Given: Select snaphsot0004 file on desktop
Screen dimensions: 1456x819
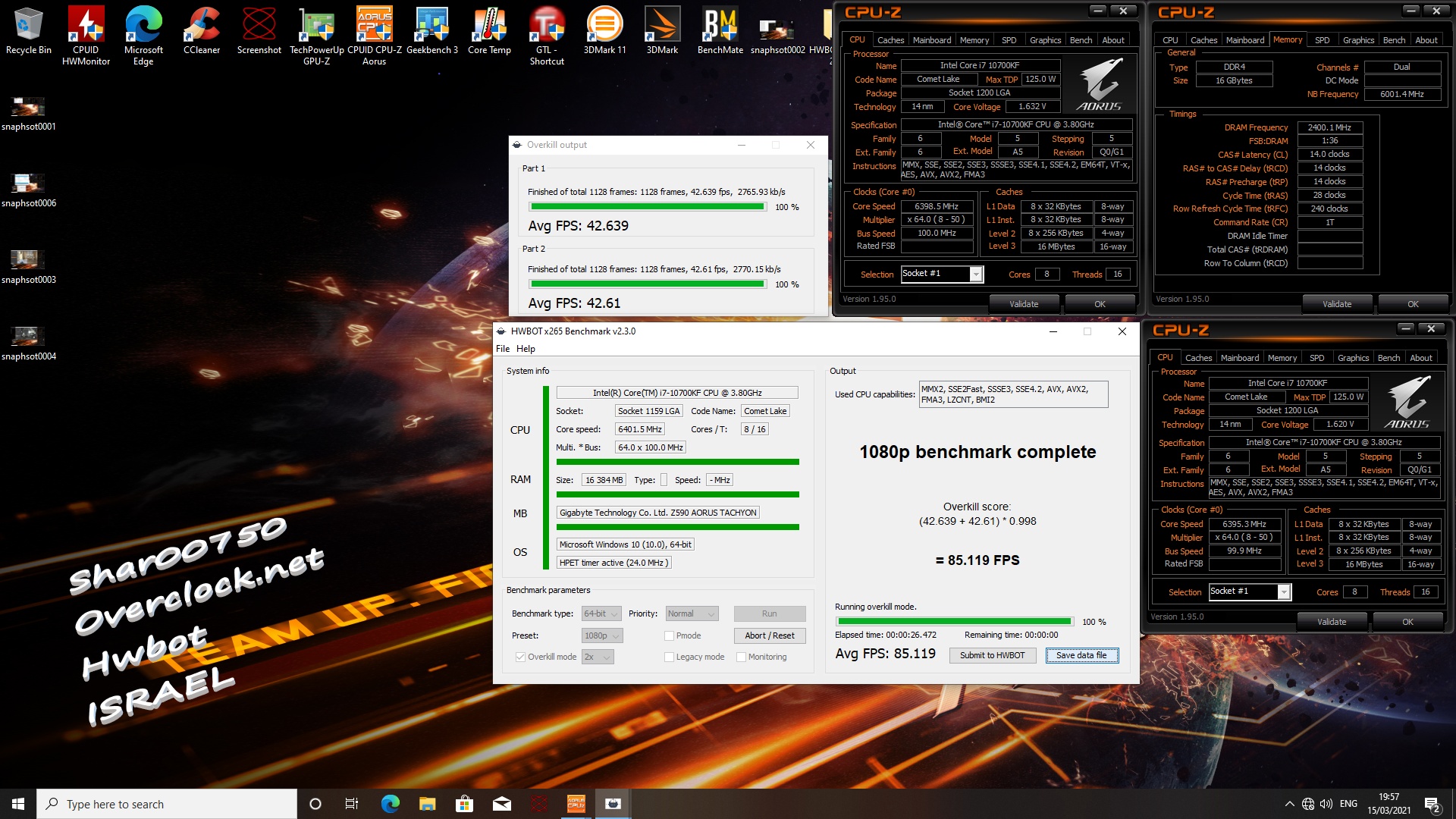Looking at the screenshot, I should tap(28, 344).
